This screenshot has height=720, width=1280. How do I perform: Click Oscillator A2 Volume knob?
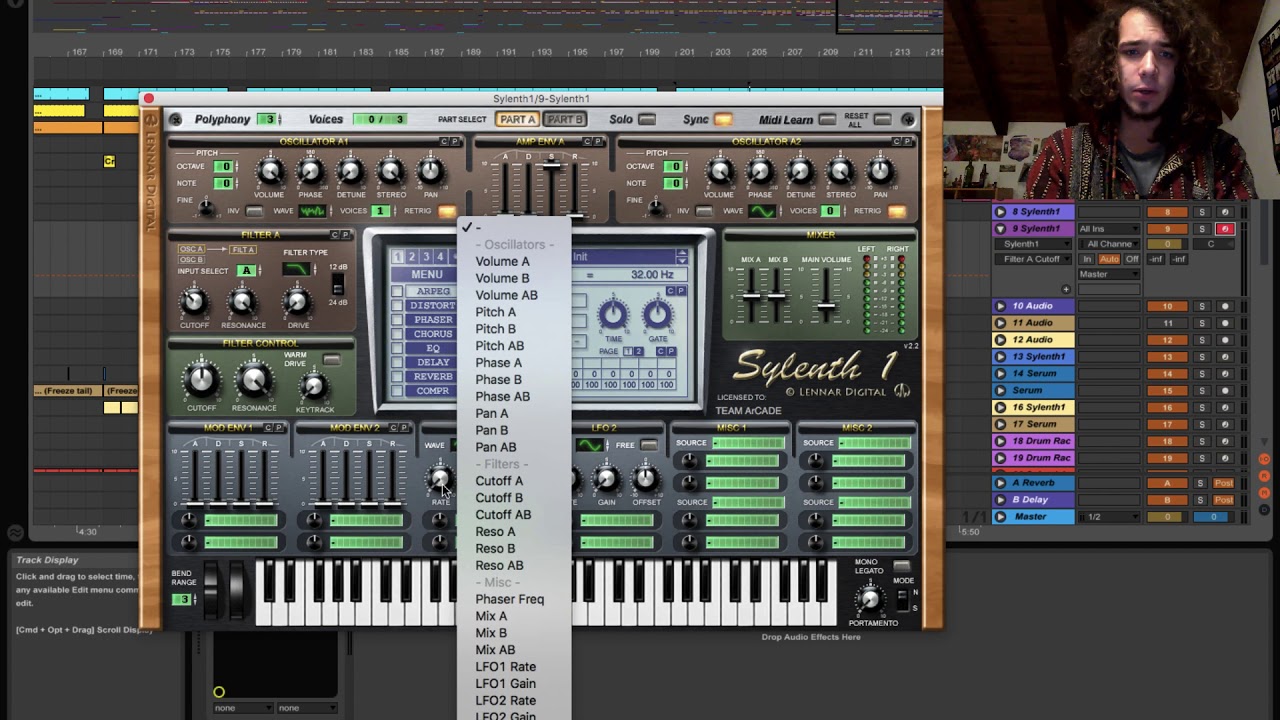(720, 172)
